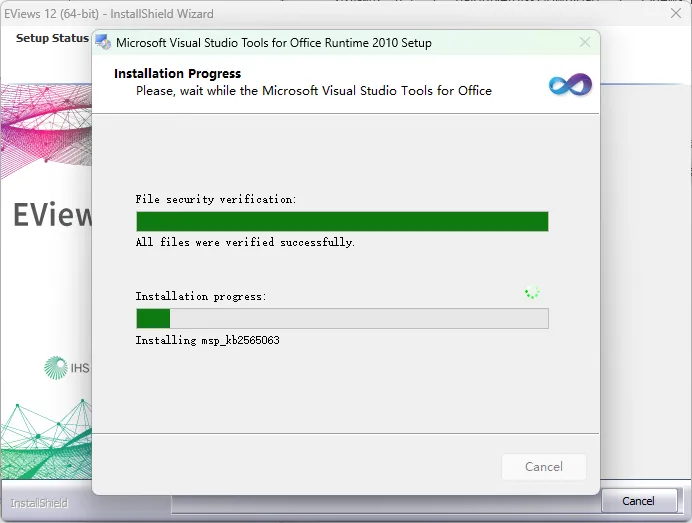Close the EViews 12 InstallShield Wizard window
This screenshot has width=692, height=523.
[676, 13]
